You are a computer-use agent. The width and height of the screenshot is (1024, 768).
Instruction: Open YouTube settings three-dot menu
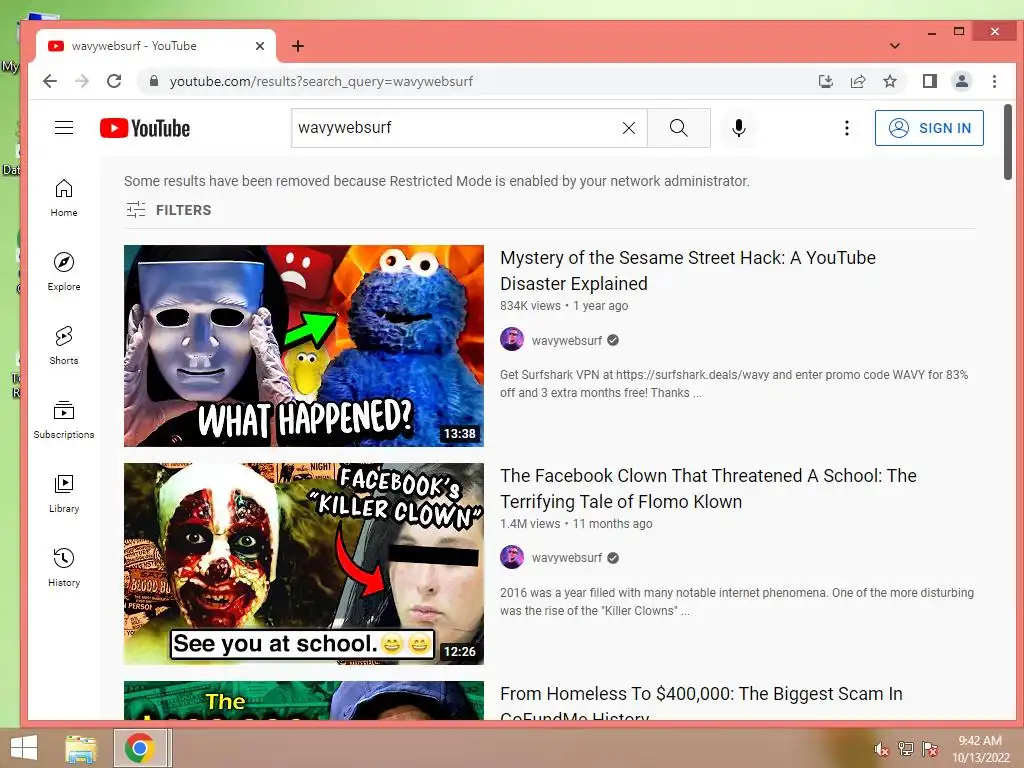tap(846, 128)
